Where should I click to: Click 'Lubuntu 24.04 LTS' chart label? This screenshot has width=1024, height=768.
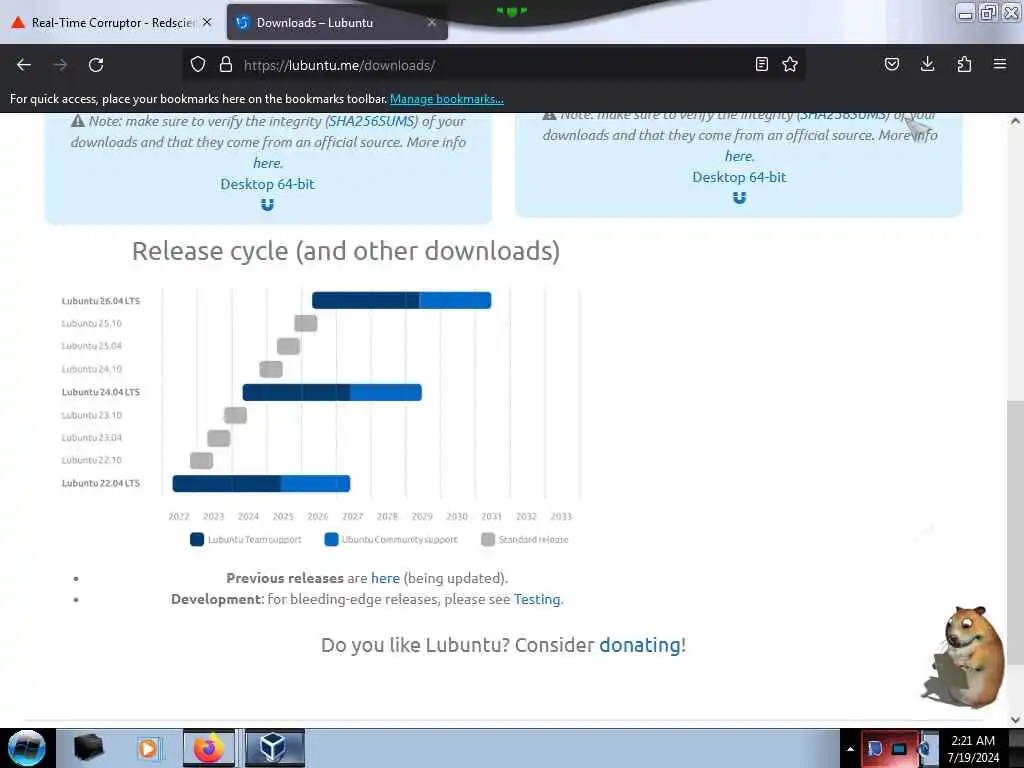coord(101,392)
